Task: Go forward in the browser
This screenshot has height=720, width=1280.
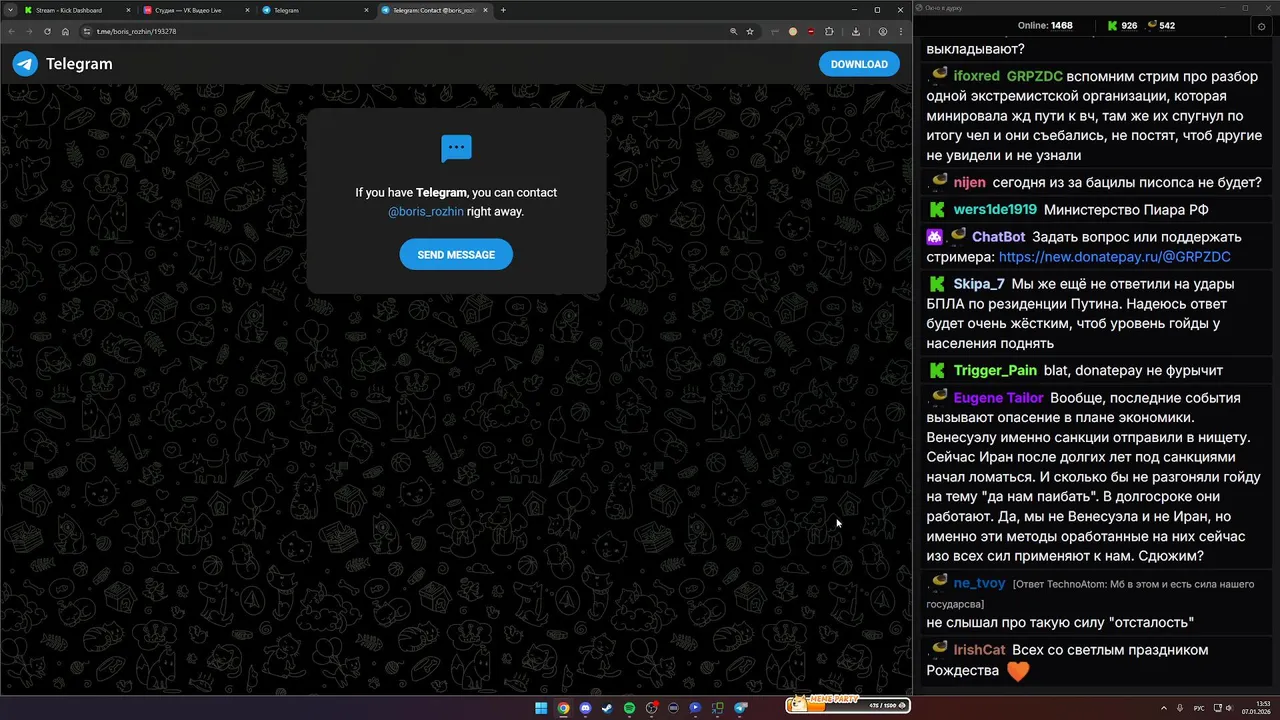Action: 29,31
